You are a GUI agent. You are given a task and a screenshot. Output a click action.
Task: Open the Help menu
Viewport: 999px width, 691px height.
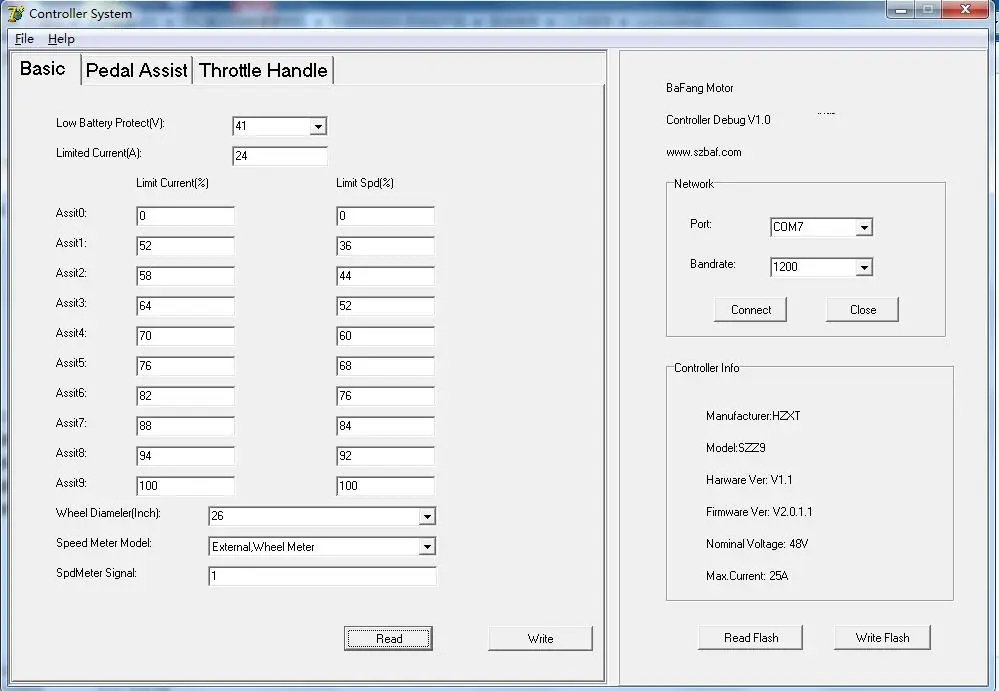point(61,39)
